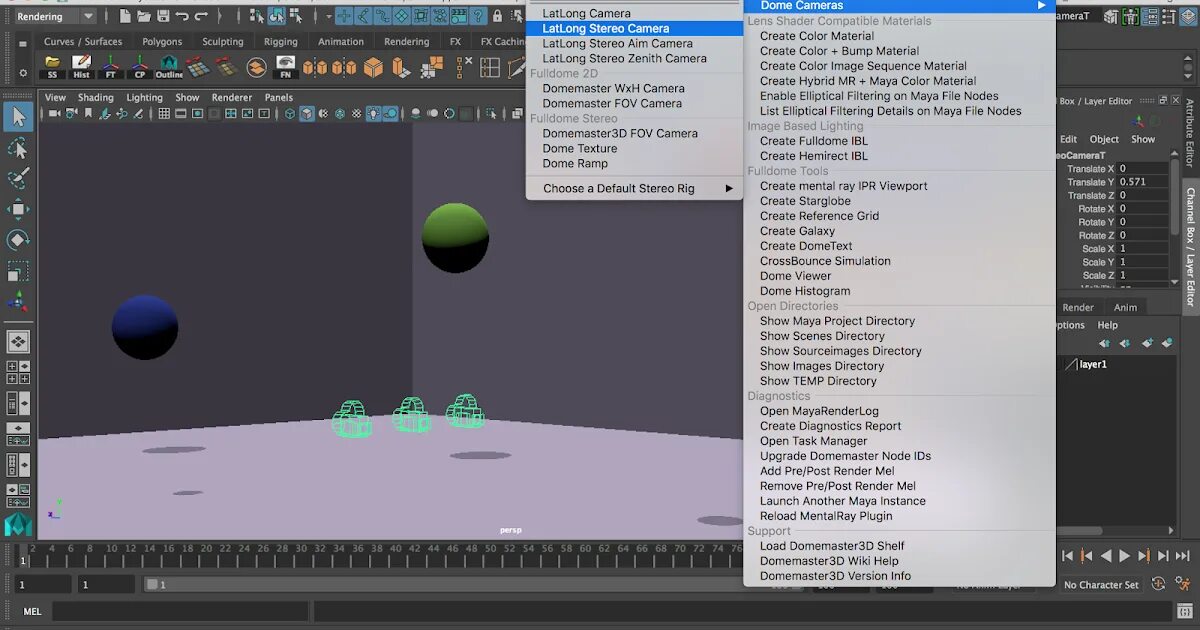
Task: Click the single orange cube shelf icon
Action: (373, 67)
